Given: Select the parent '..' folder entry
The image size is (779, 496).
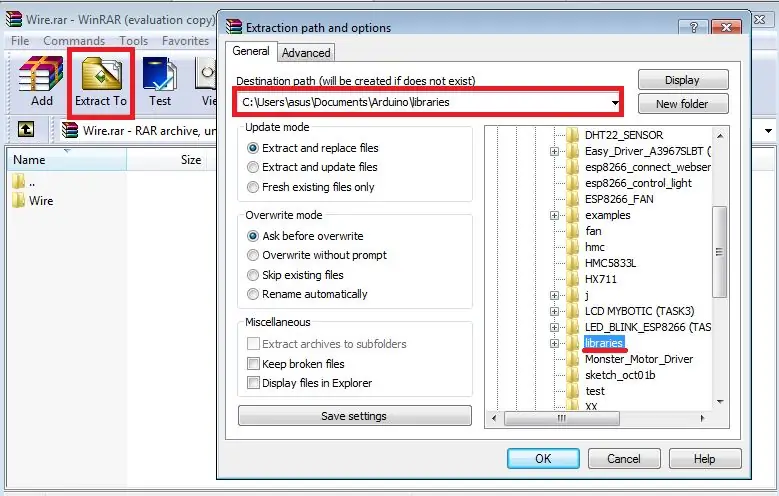Looking at the screenshot, I should 24,182.
